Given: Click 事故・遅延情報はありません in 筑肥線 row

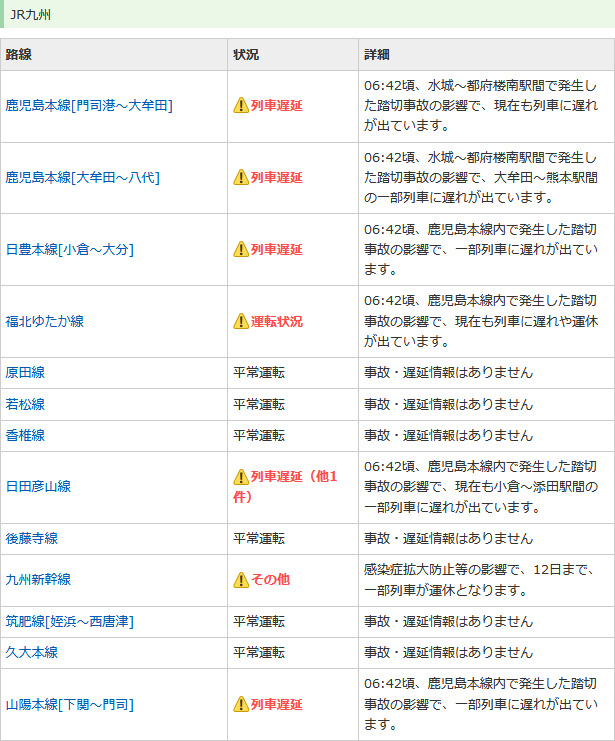Looking at the screenshot, I should click(x=449, y=621).
